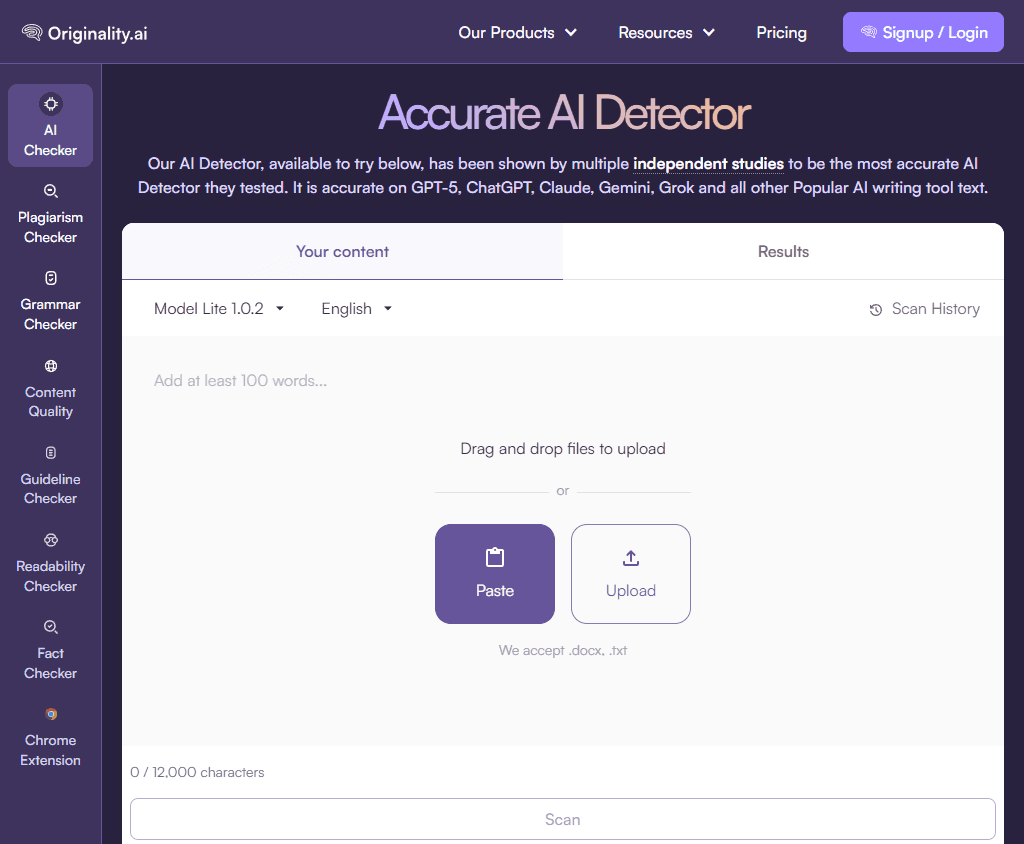This screenshot has height=844, width=1024.
Task: Click the Plagiarism Checker label
Action: (50, 227)
